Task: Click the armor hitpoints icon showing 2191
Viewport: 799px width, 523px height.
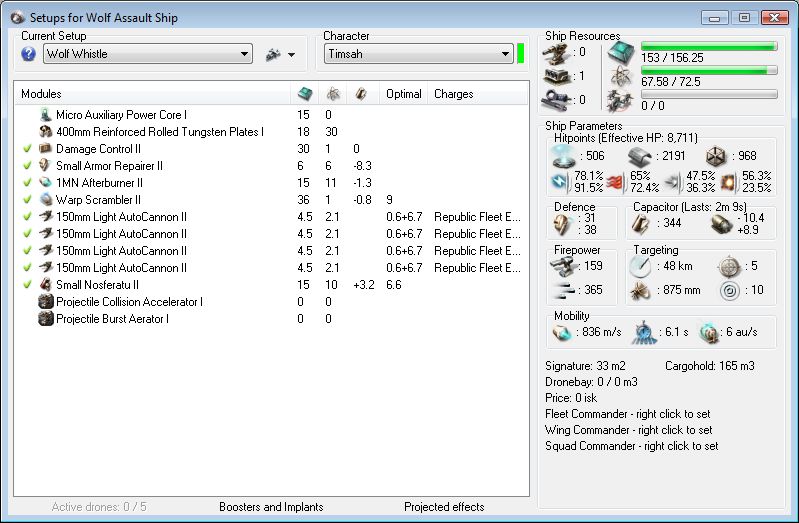Action: click(640, 156)
